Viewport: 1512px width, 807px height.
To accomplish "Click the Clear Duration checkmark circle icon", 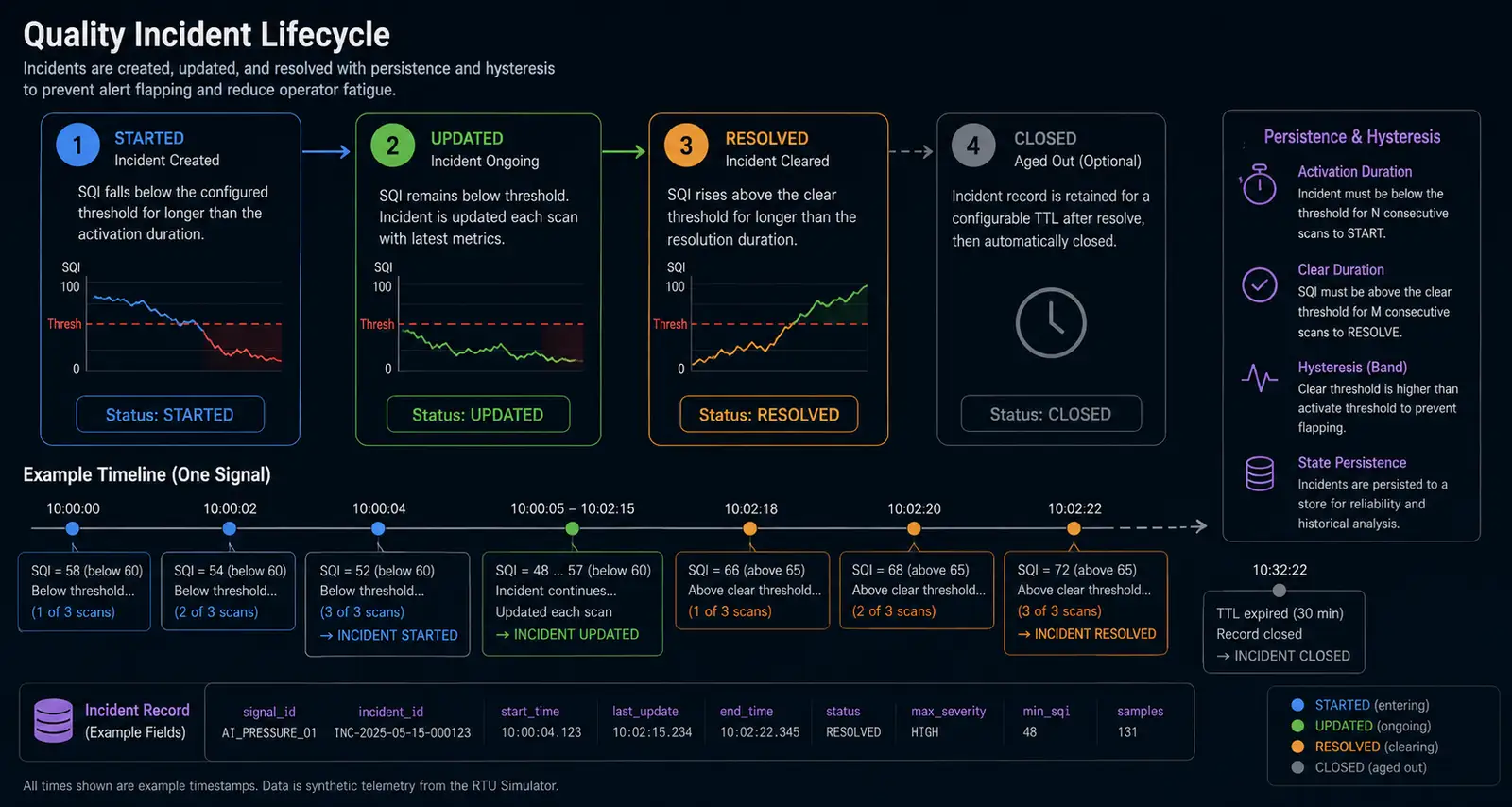I will click(x=1259, y=284).
